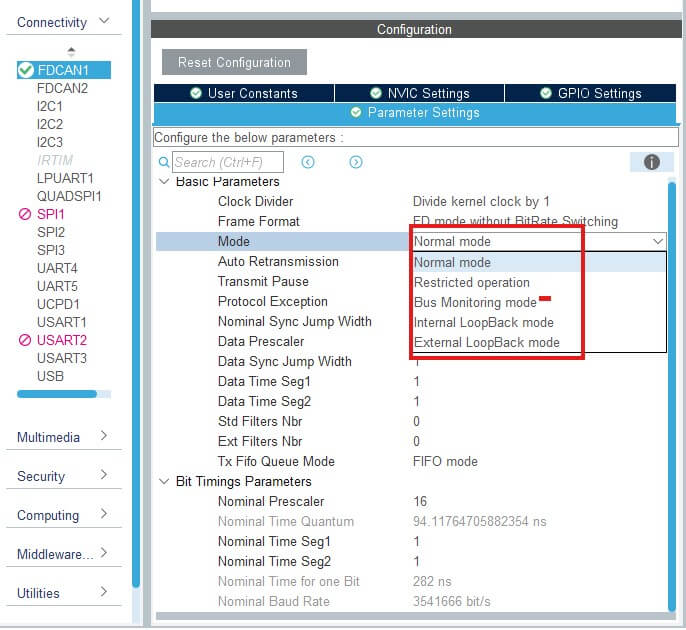Open the Mode dropdown arrow
Viewport: 686px width, 630px height.
coord(657,241)
